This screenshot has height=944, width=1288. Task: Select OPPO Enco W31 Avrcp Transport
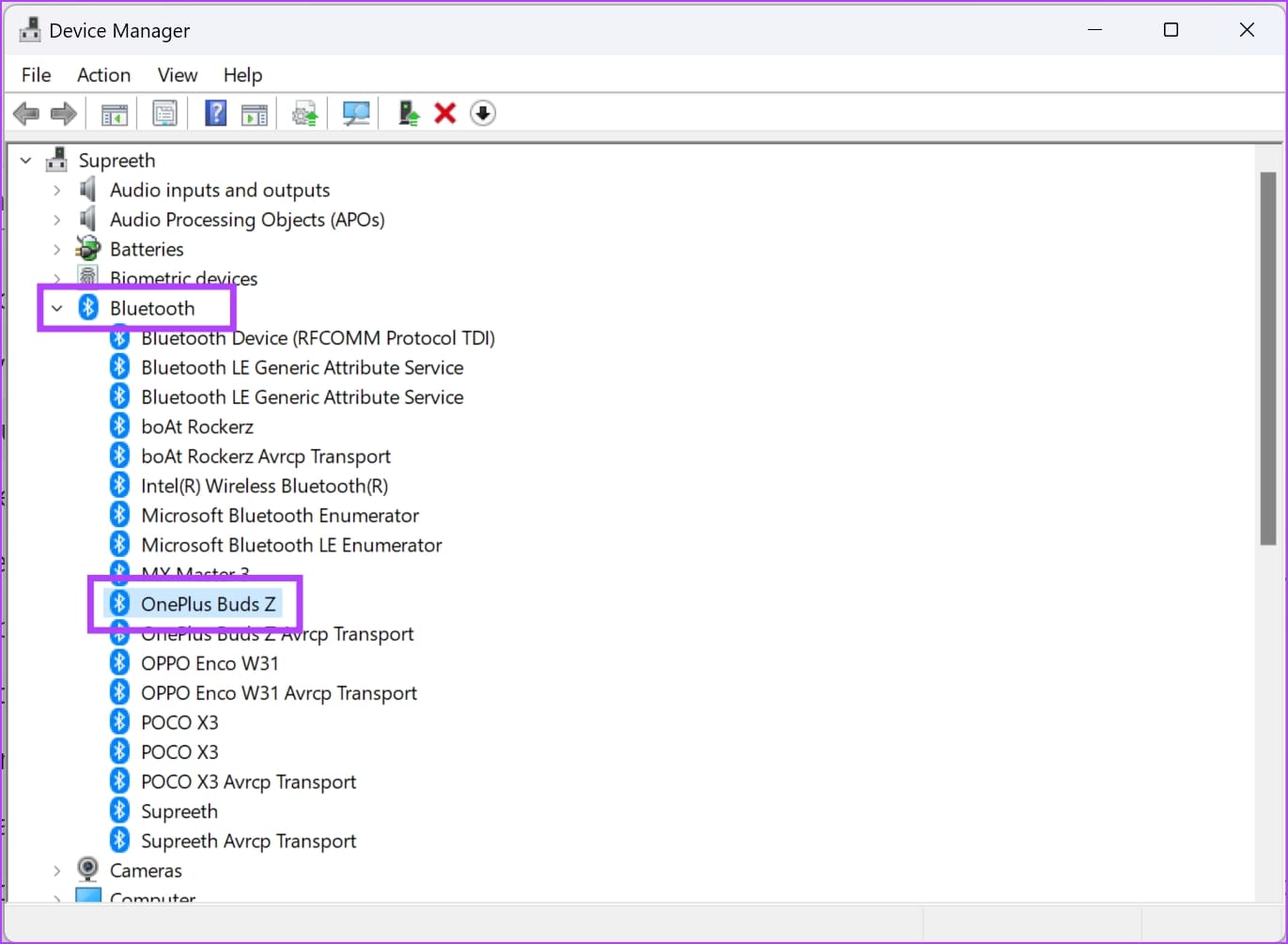point(278,693)
